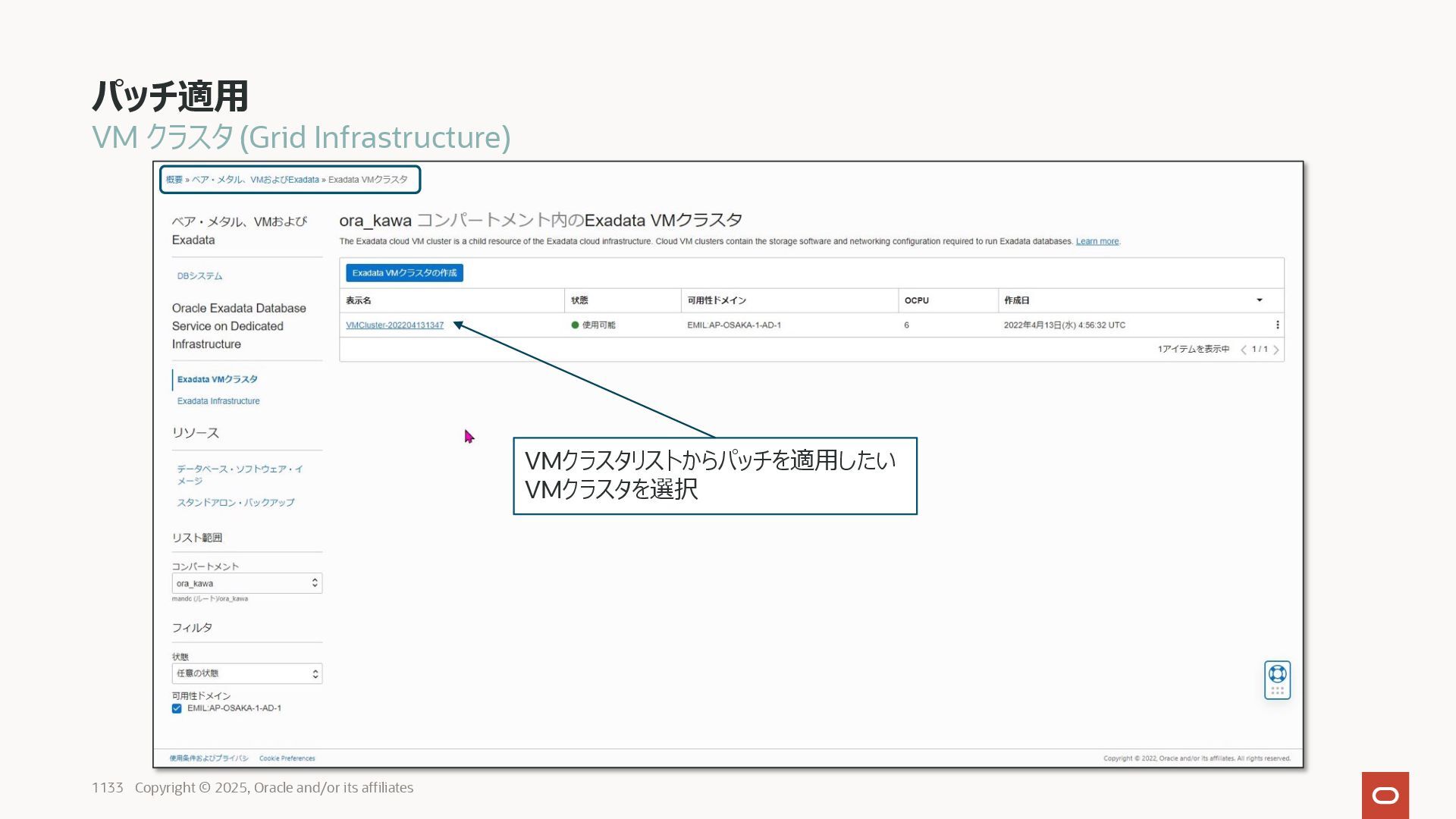
Task: Click the Learn more link
Action: pos(1097,241)
